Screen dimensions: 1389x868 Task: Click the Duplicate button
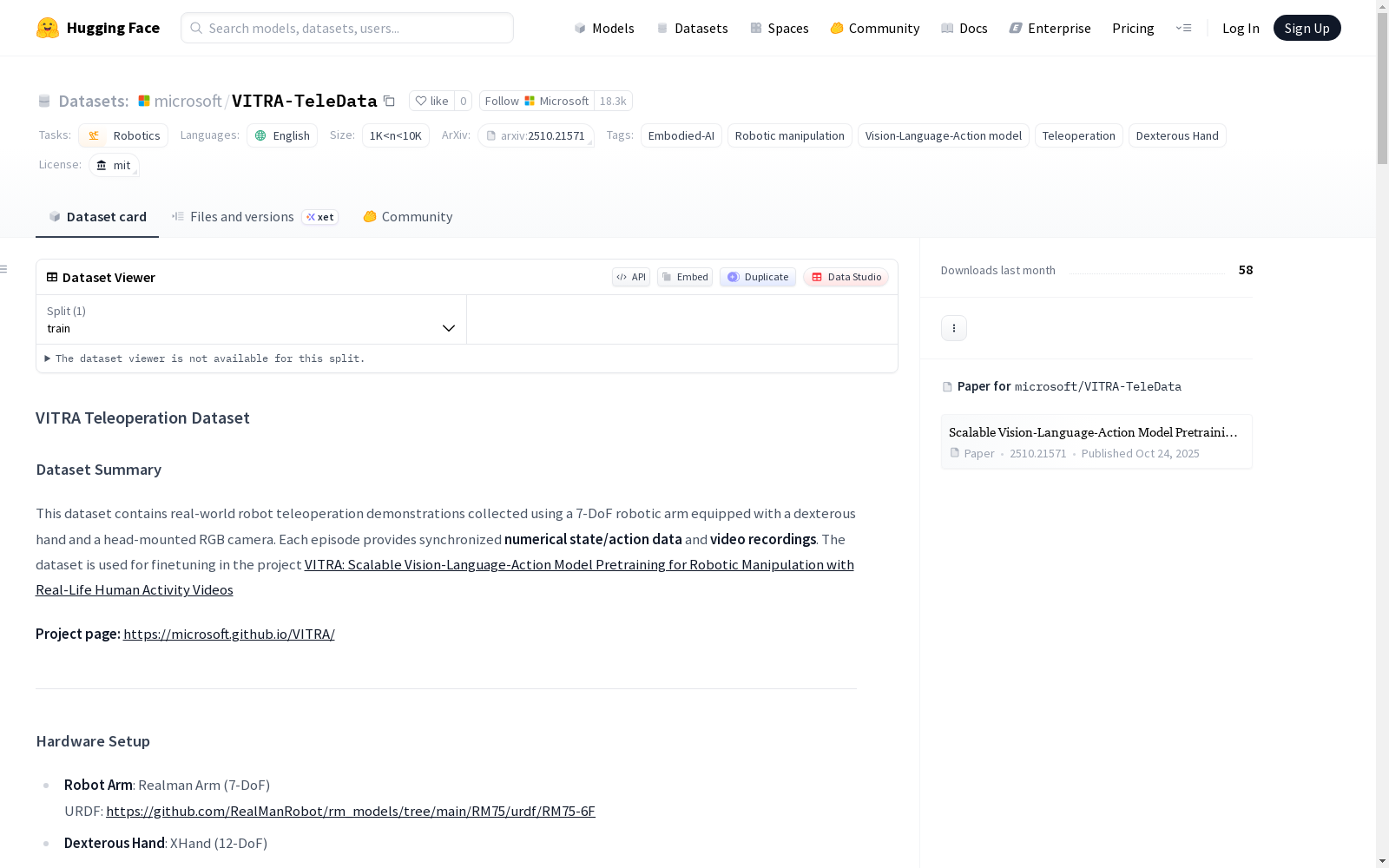tap(758, 277)
